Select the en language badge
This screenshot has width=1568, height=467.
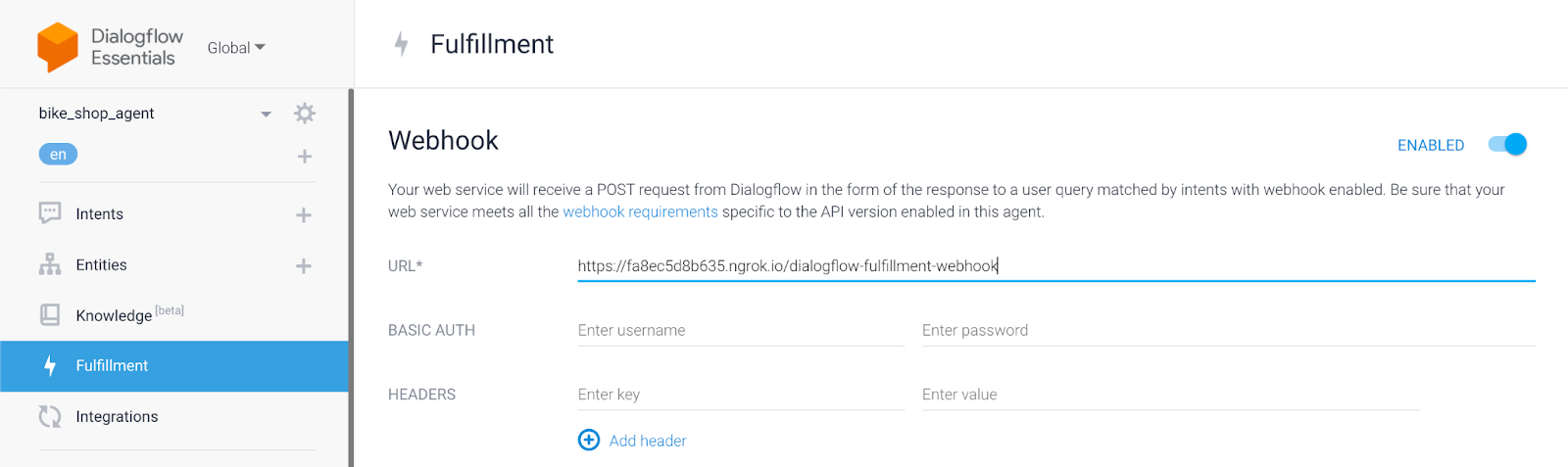(58, 155)
